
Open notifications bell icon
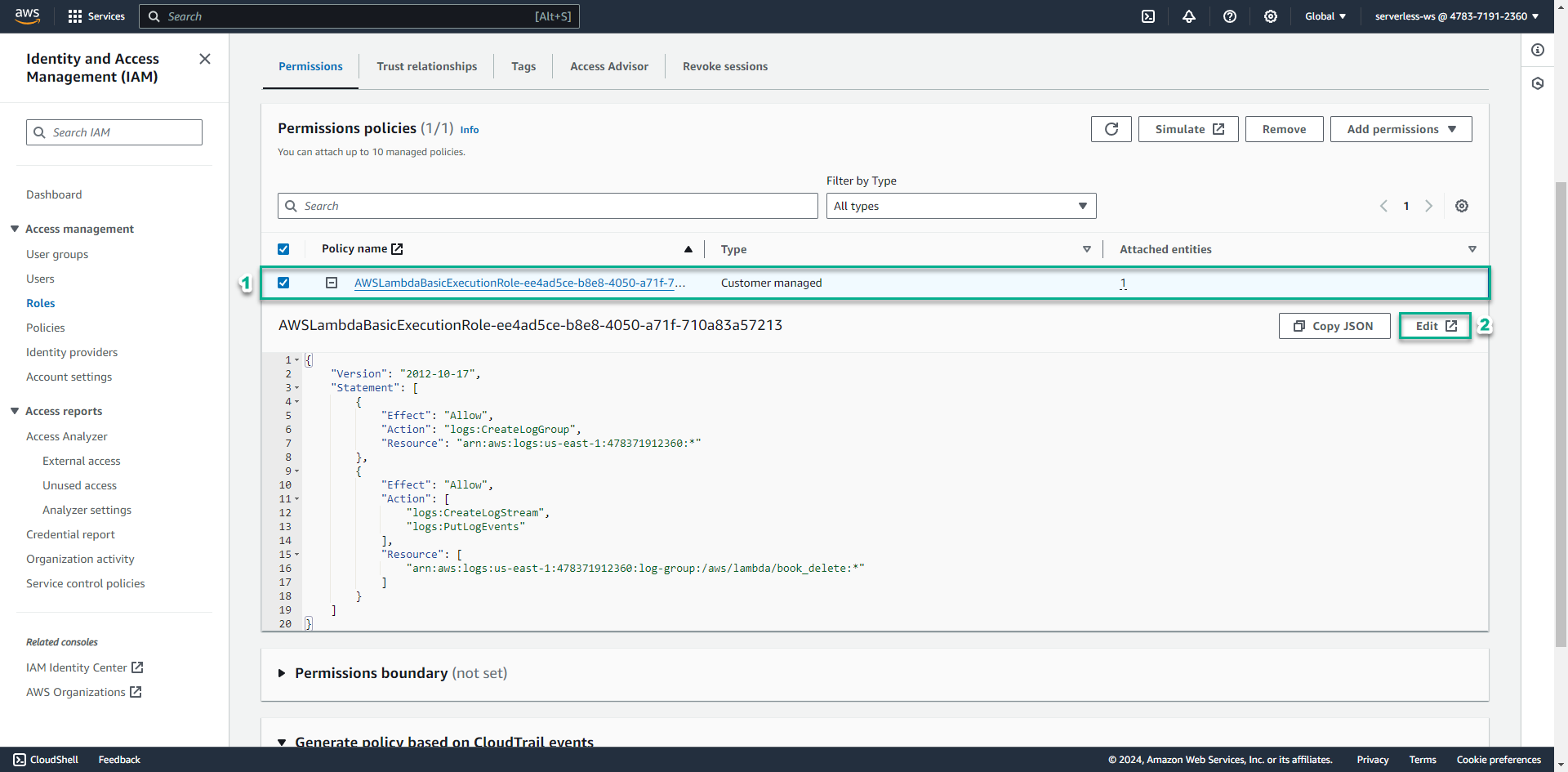pyautogui.click(x=1189, y=16)
